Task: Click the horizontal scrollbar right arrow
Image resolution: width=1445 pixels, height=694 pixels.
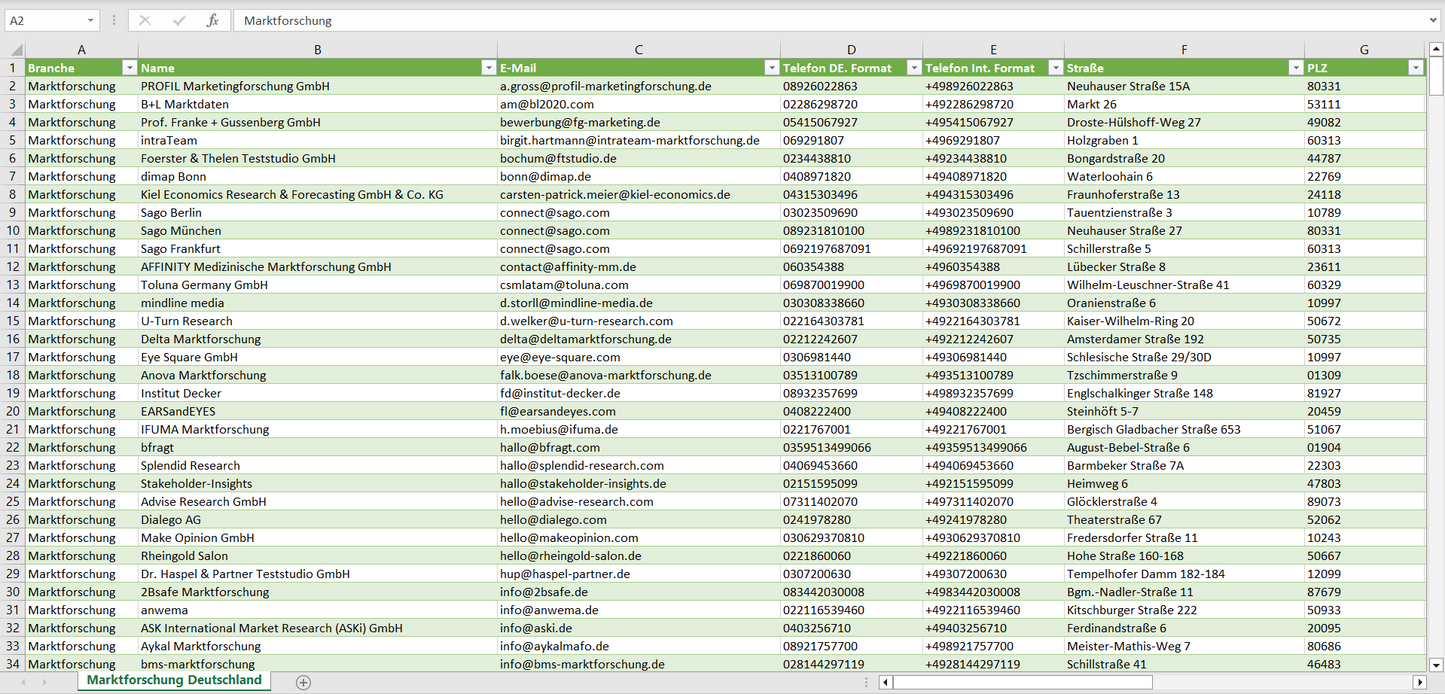Action: pos(1419,682)
